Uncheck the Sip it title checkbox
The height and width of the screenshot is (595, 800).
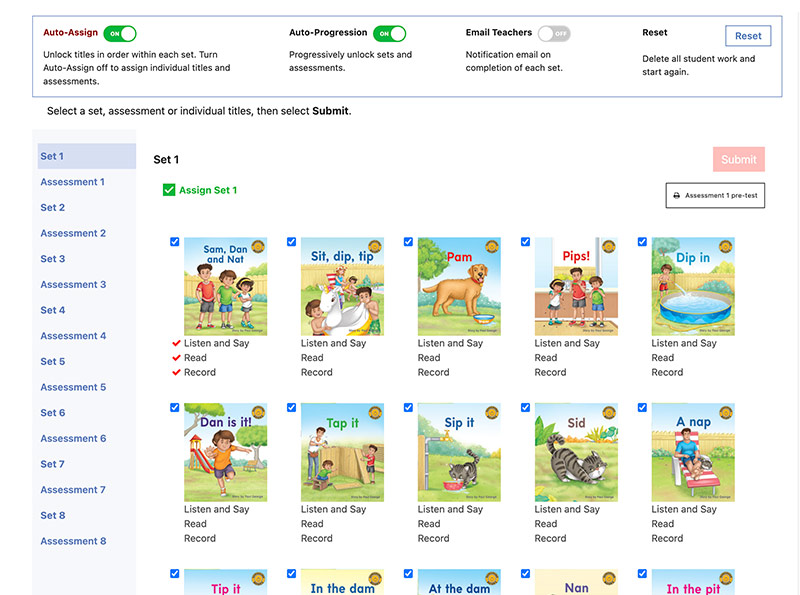click(x=408, y=407)
